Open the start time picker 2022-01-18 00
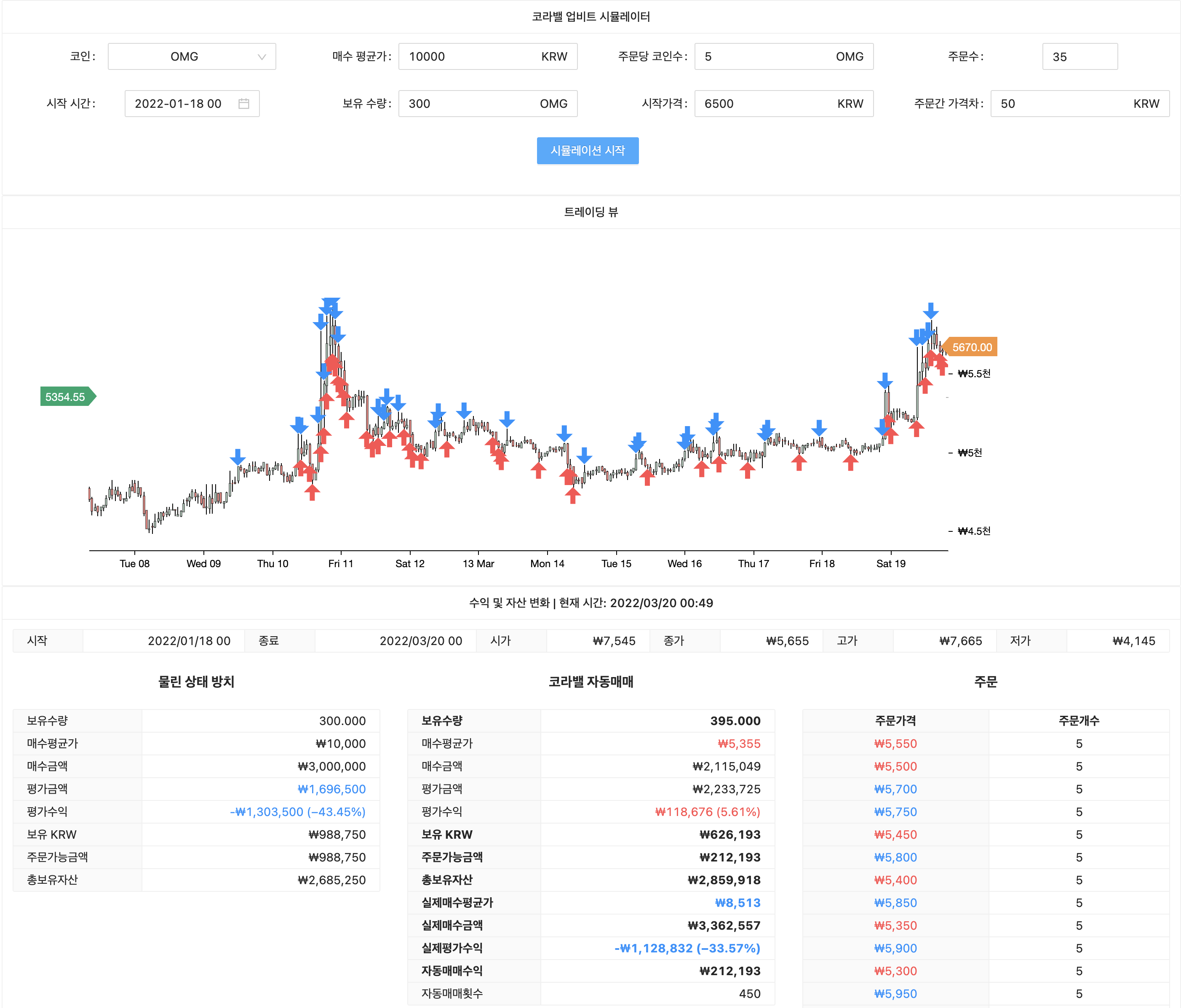 coord(182,104)
